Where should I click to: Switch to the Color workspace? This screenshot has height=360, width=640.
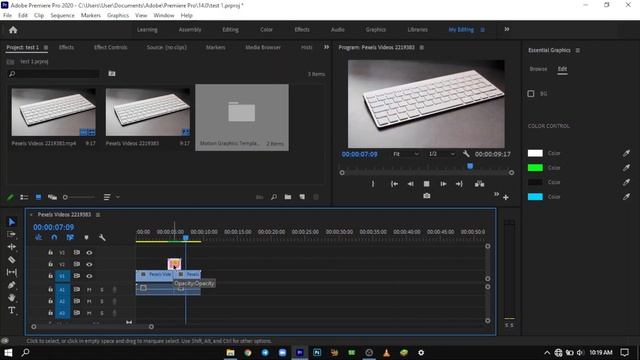(x=266, y=30)
